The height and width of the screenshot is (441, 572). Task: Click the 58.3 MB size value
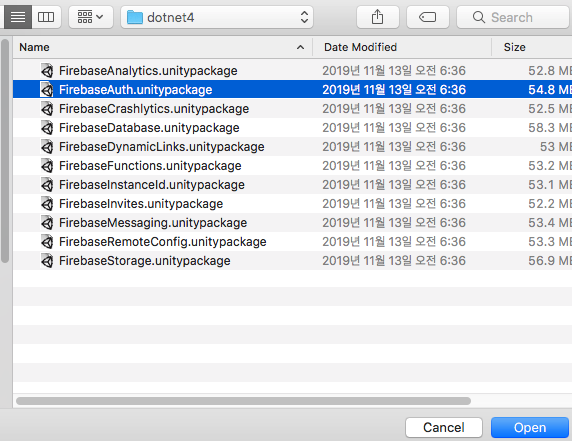[x=550, y=128]
